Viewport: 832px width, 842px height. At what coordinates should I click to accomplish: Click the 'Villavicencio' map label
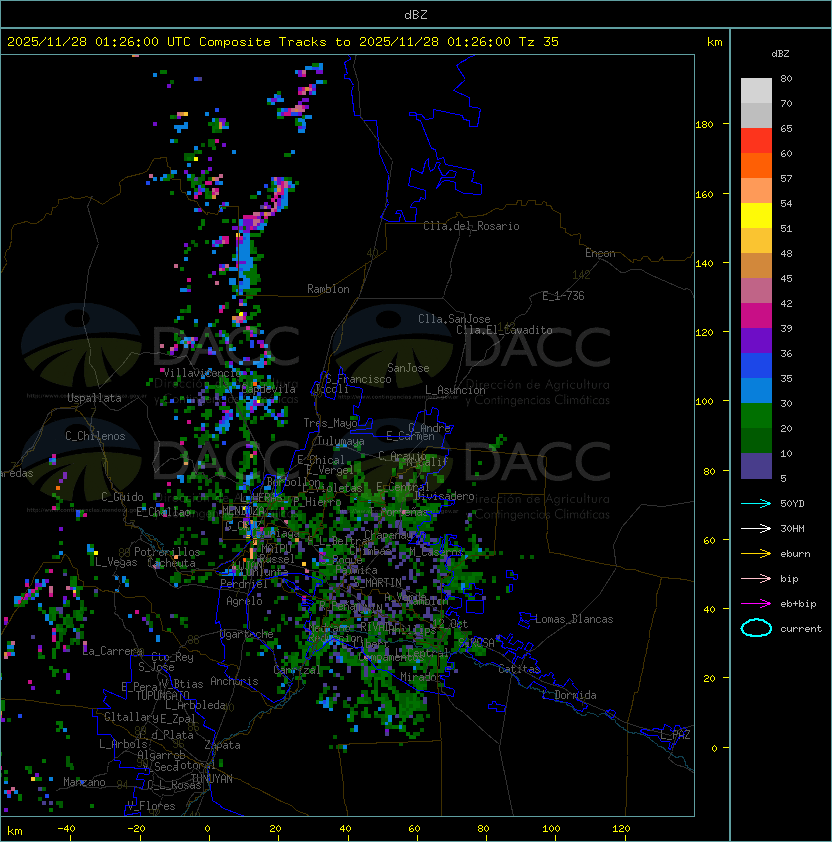click(x=202, y=373)
